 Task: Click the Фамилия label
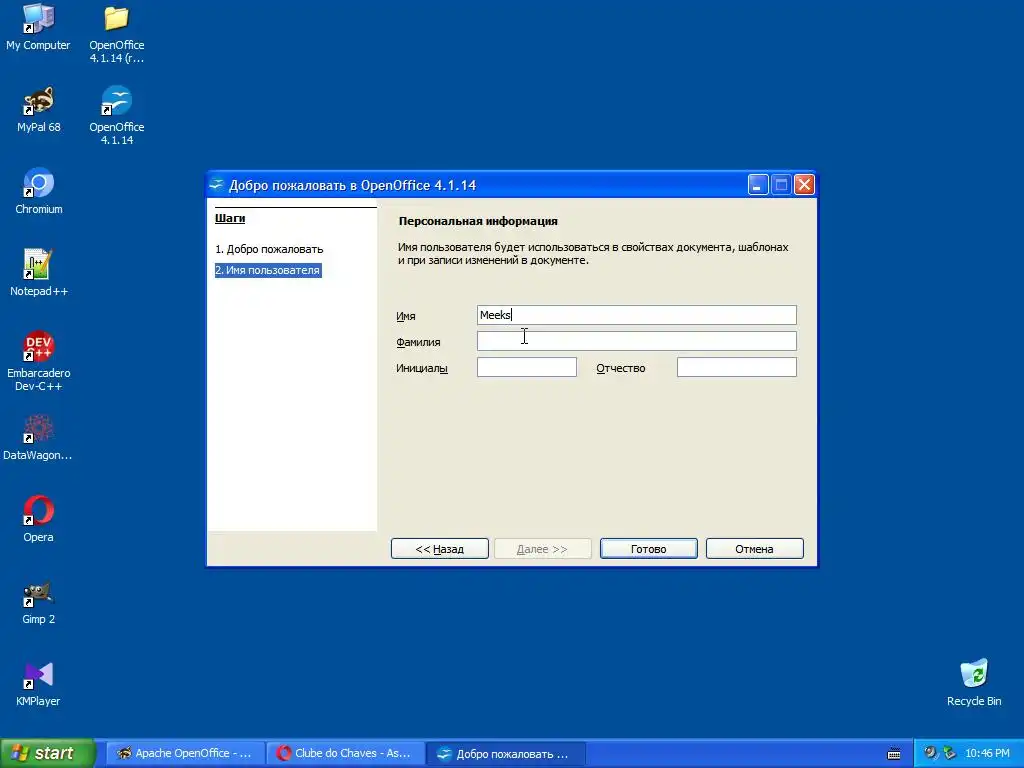[x=418, y=342]
